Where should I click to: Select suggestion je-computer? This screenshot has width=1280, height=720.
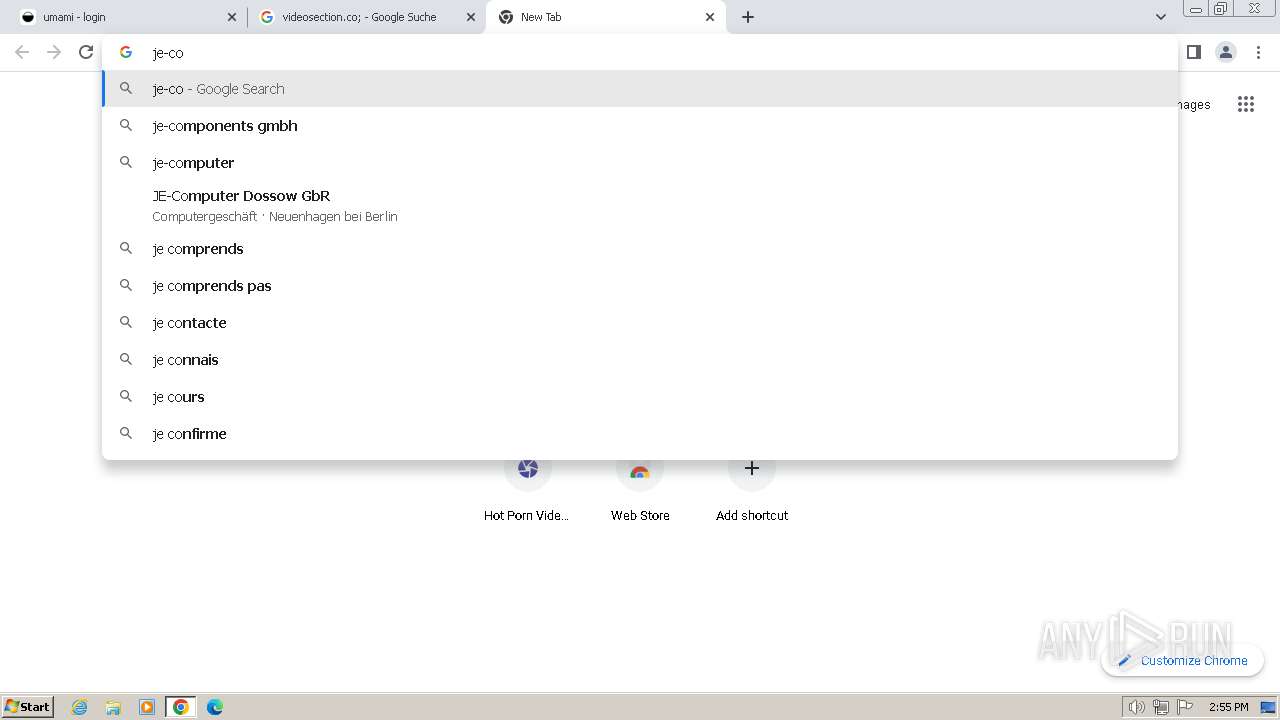[640, 163]
